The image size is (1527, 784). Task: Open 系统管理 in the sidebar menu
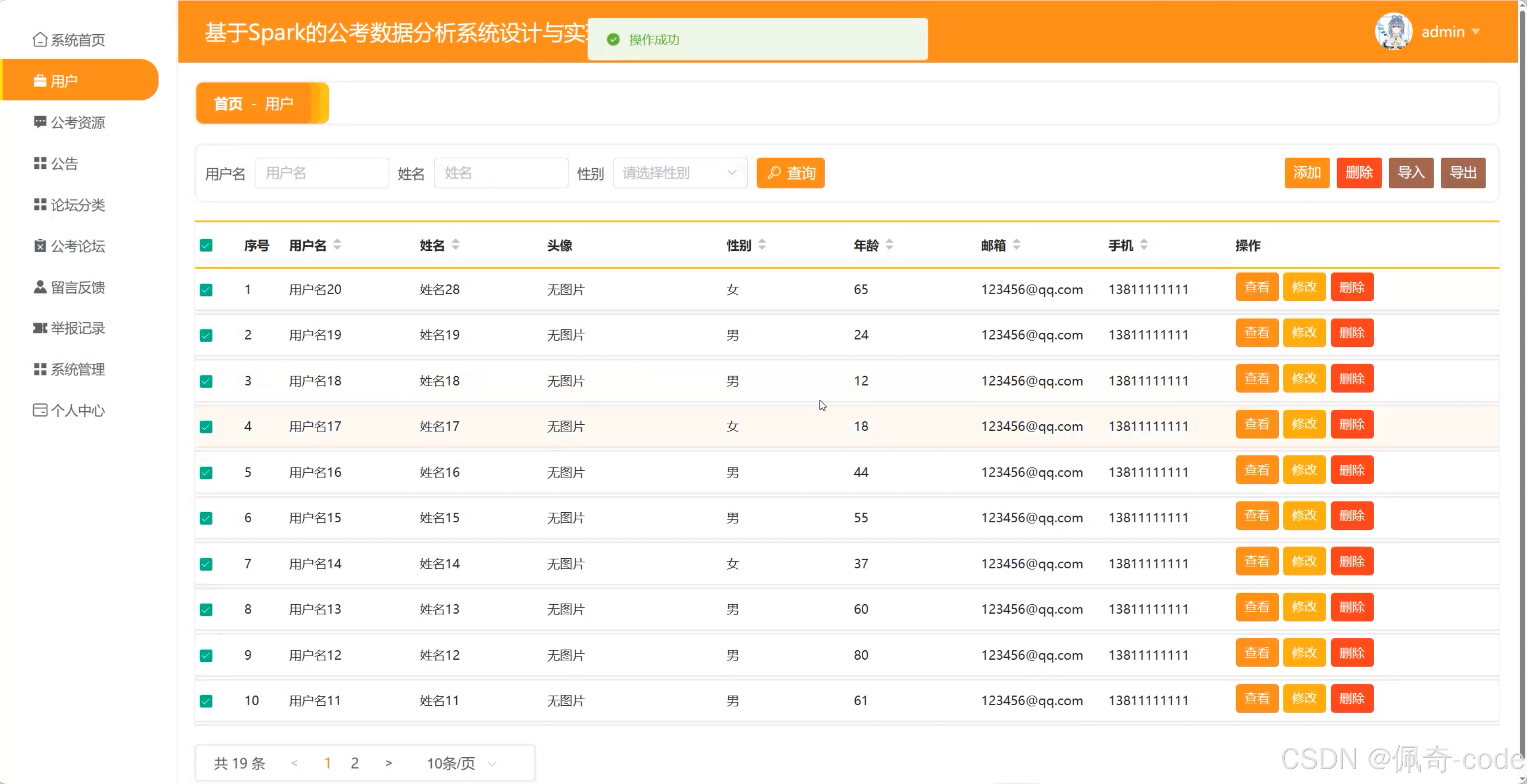(x=78, y=369)
